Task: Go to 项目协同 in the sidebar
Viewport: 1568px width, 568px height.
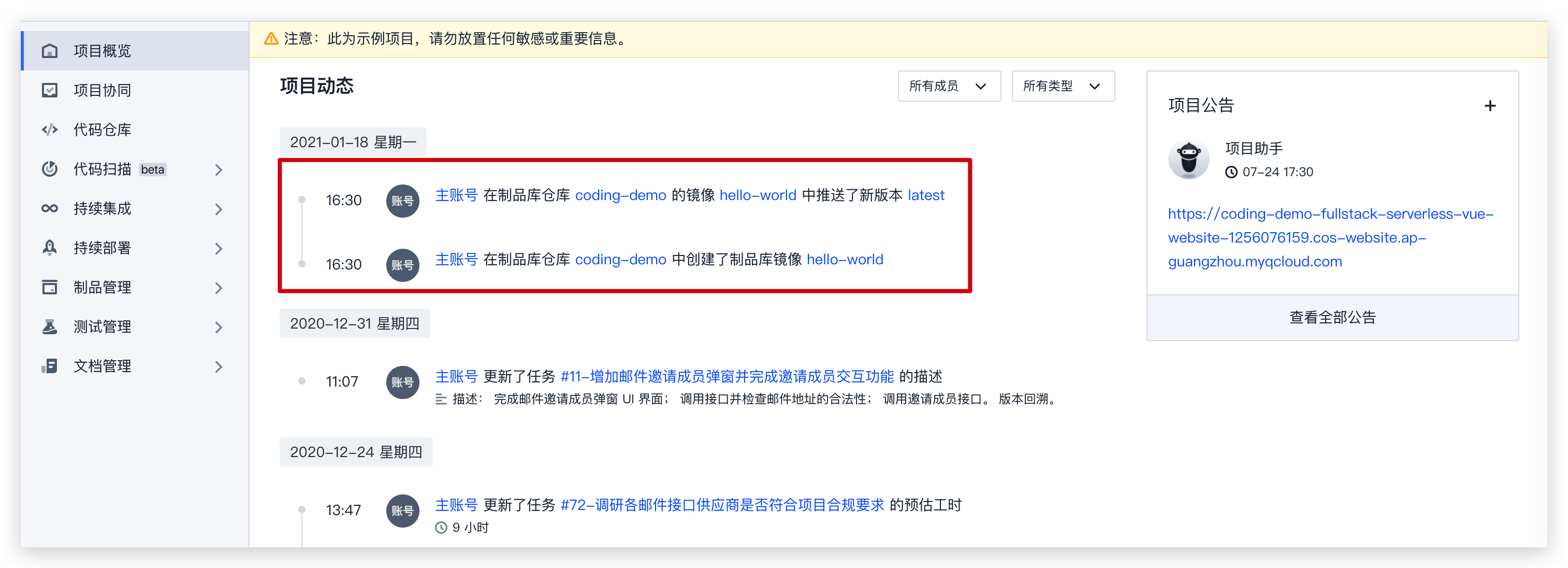Action: [x=135, y=90]
